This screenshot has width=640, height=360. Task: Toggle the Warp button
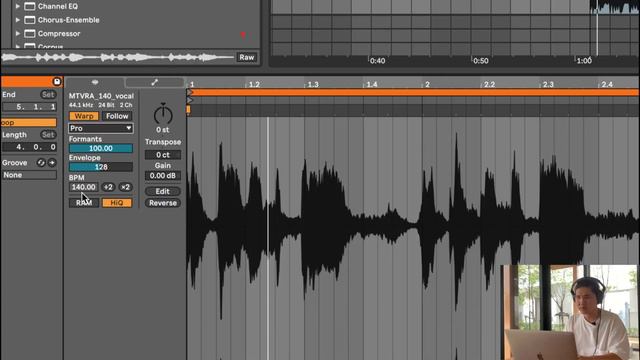click(x=84, y=116)
